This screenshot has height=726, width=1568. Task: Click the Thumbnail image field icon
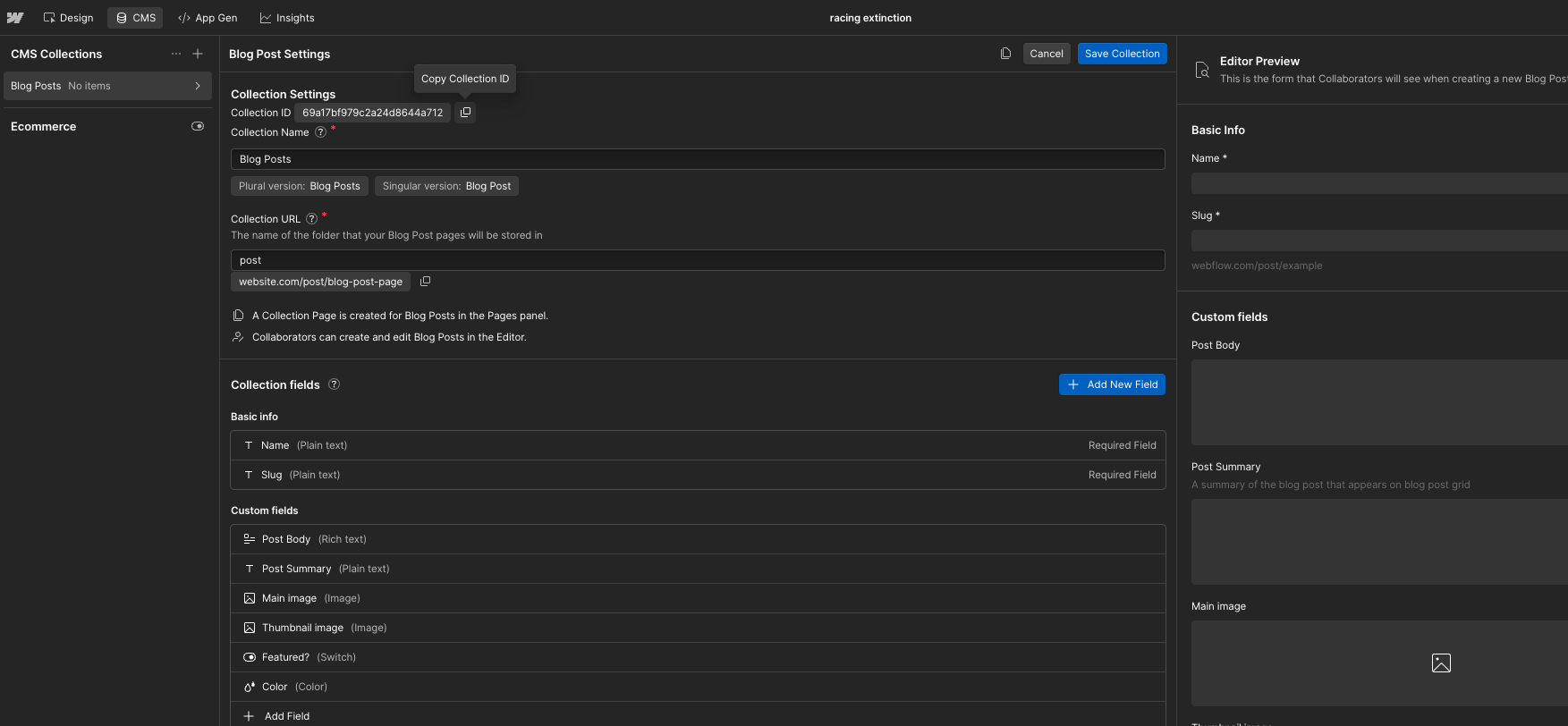coord(250,628)
